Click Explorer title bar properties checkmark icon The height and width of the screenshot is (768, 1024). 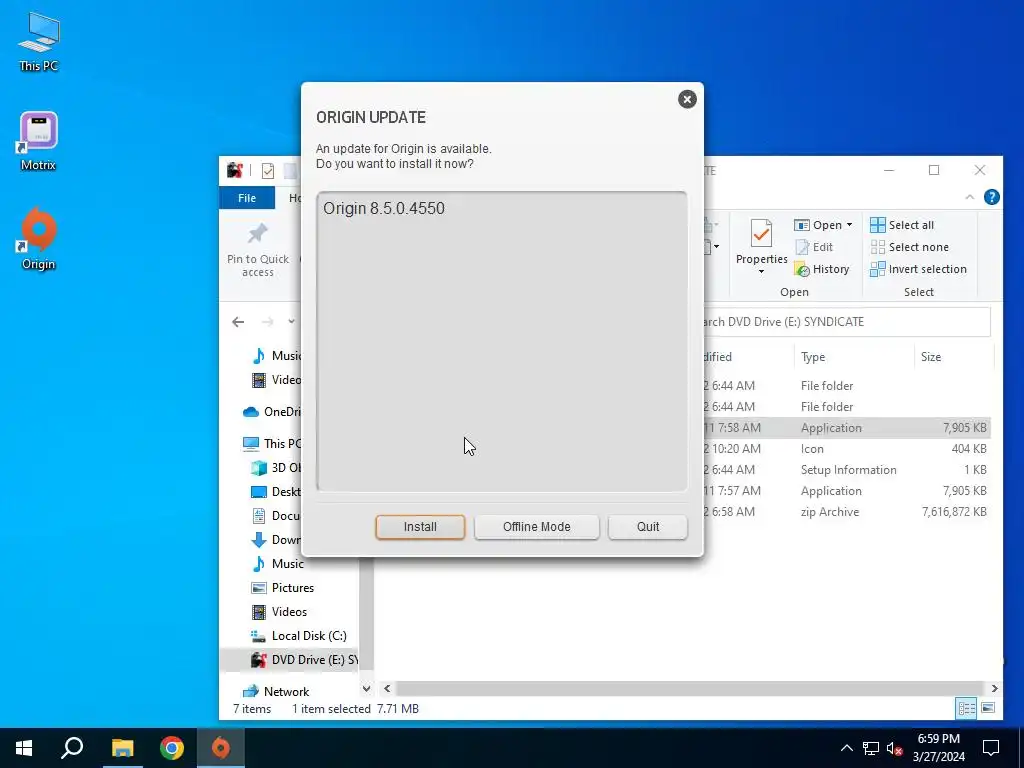268,171
